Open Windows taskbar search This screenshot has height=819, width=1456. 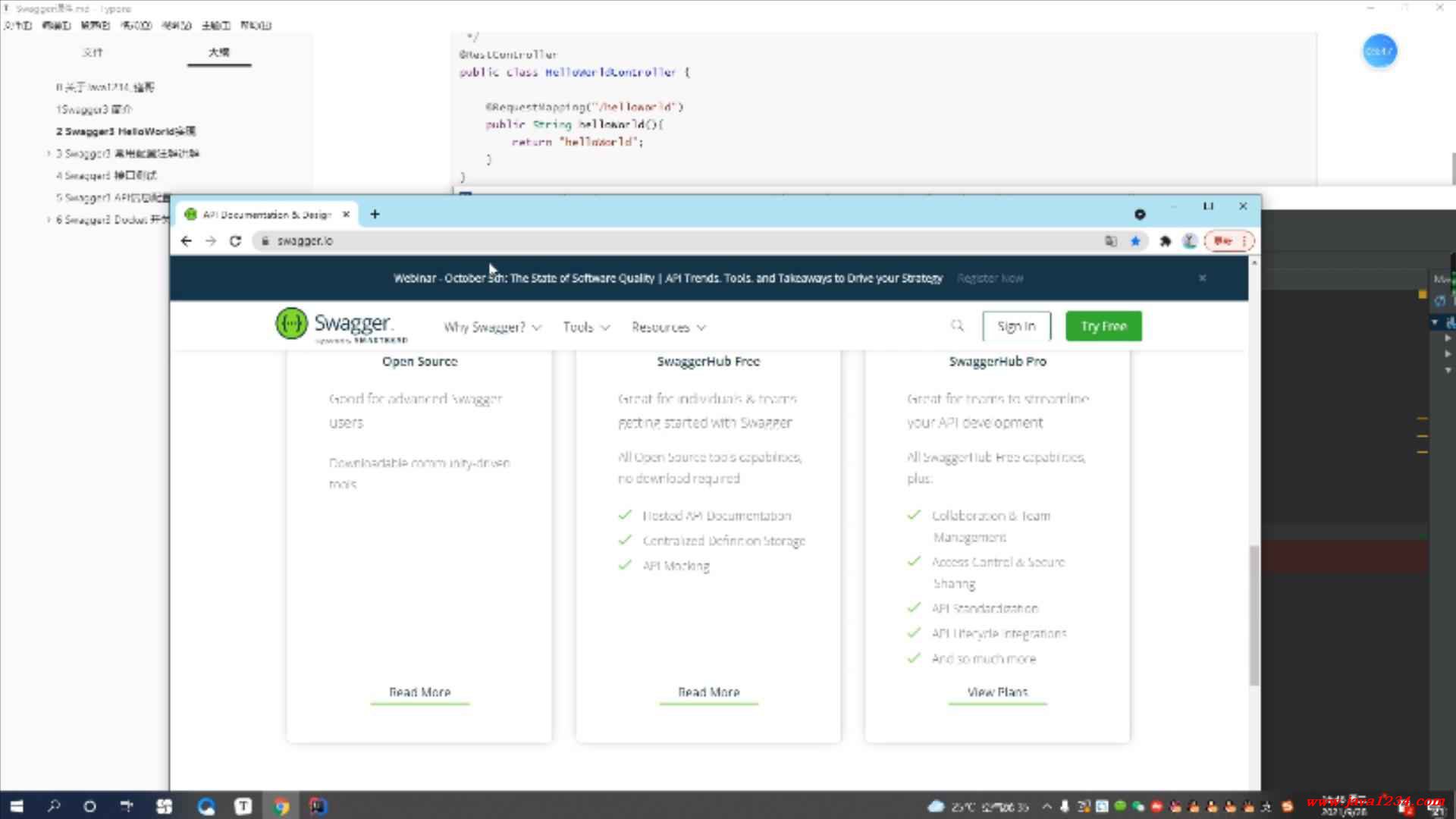[53, 806]
